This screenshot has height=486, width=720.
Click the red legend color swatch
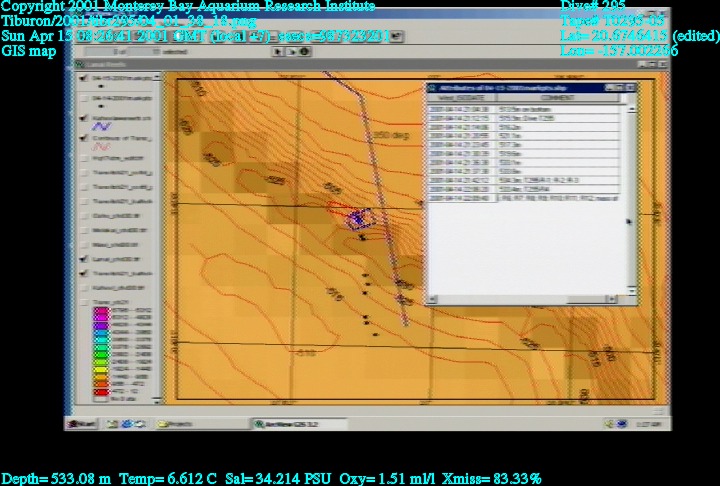tap(100, 391)
